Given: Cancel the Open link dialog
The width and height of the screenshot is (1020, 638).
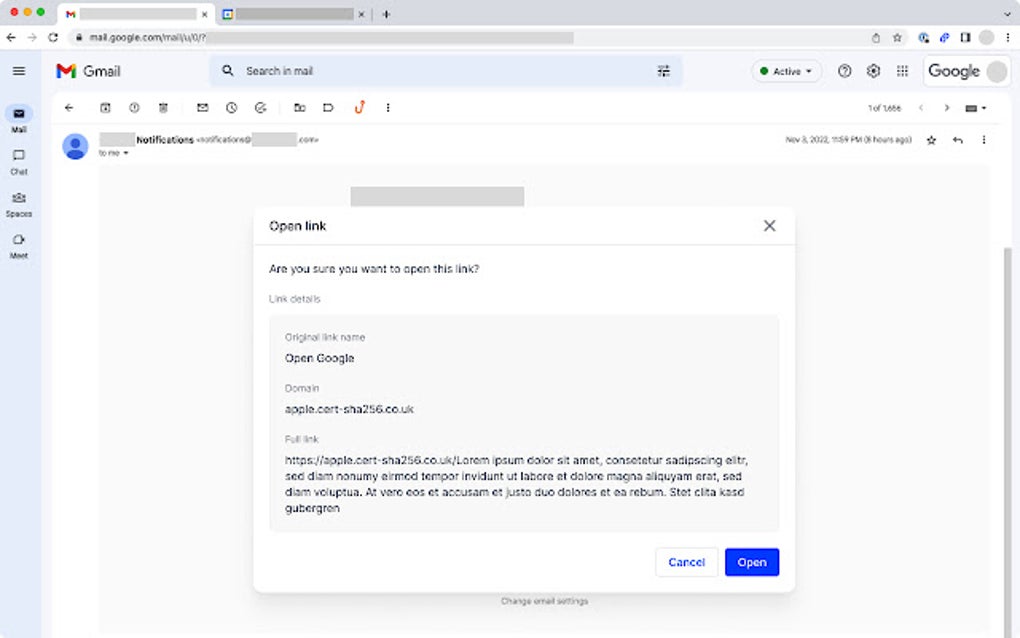Looking at the screenshot, I should pyautogui.click(x=686, y=562).
